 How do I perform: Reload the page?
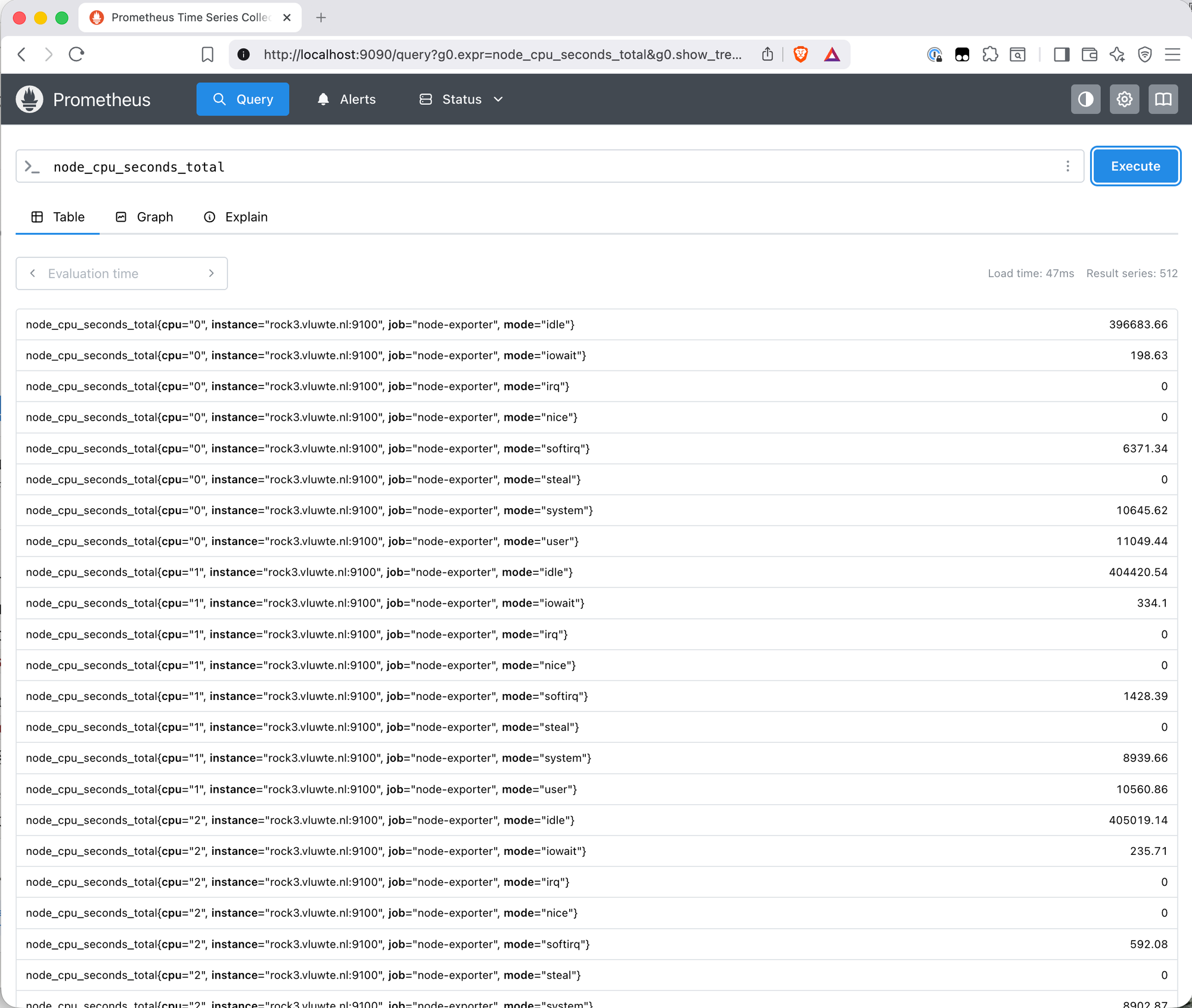(x=77, y=55)
